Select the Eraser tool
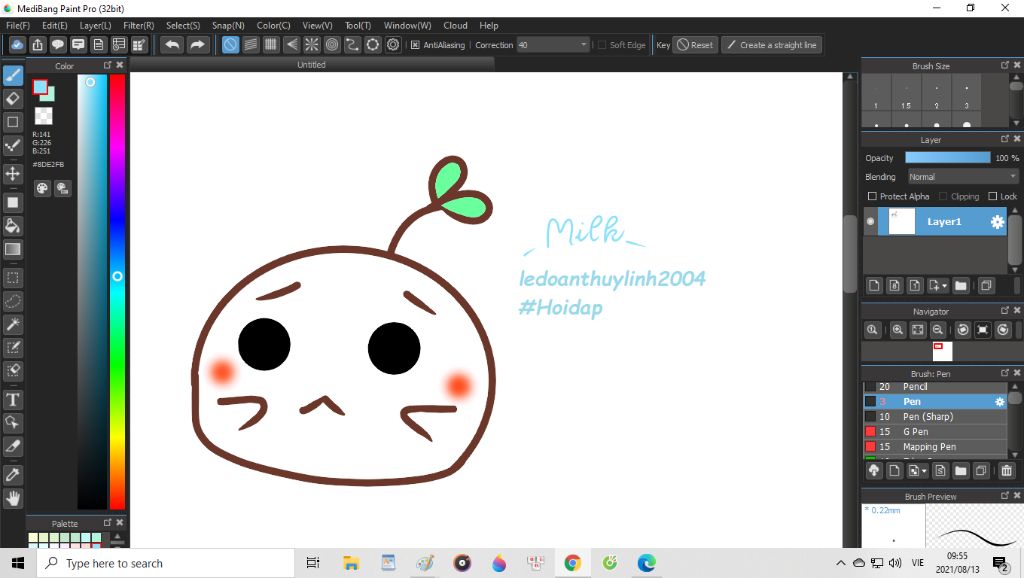Image resolution: width=1024 pixels, height=578 pixels. (x=12, y=99)
